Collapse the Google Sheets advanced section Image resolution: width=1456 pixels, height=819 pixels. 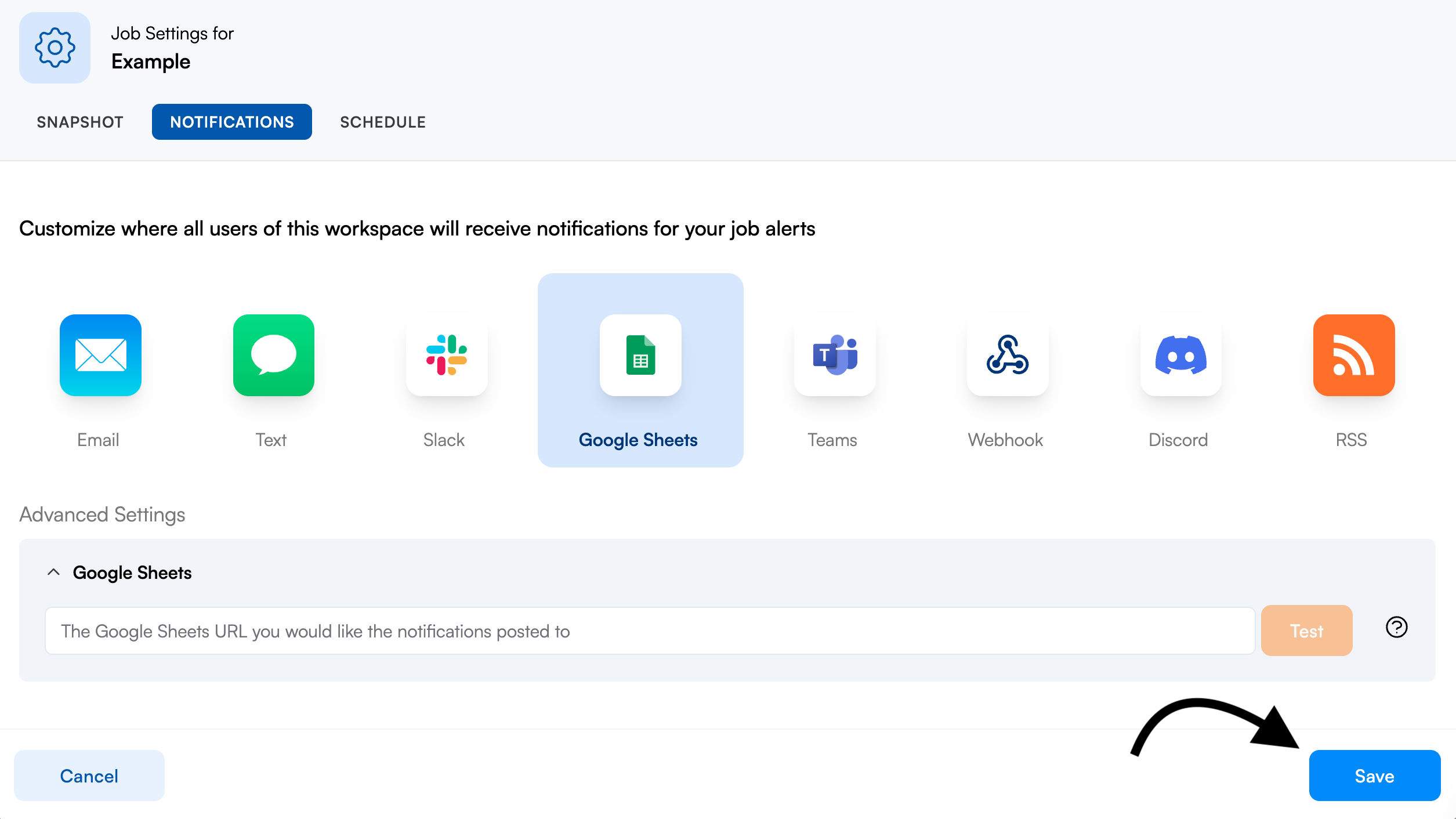tap(53, 572)
